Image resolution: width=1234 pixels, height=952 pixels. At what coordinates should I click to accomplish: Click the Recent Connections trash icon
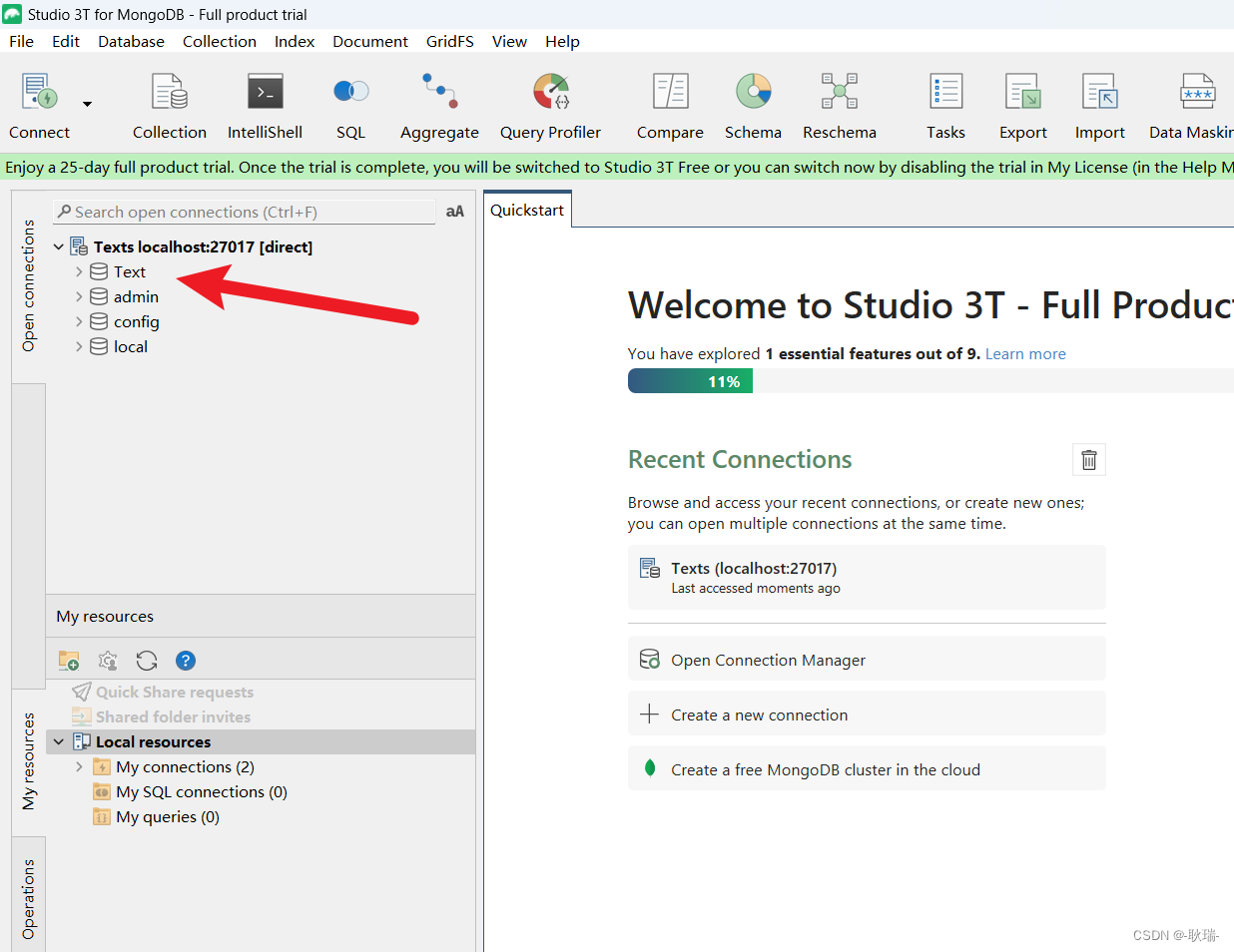(x=1089, y=459)
